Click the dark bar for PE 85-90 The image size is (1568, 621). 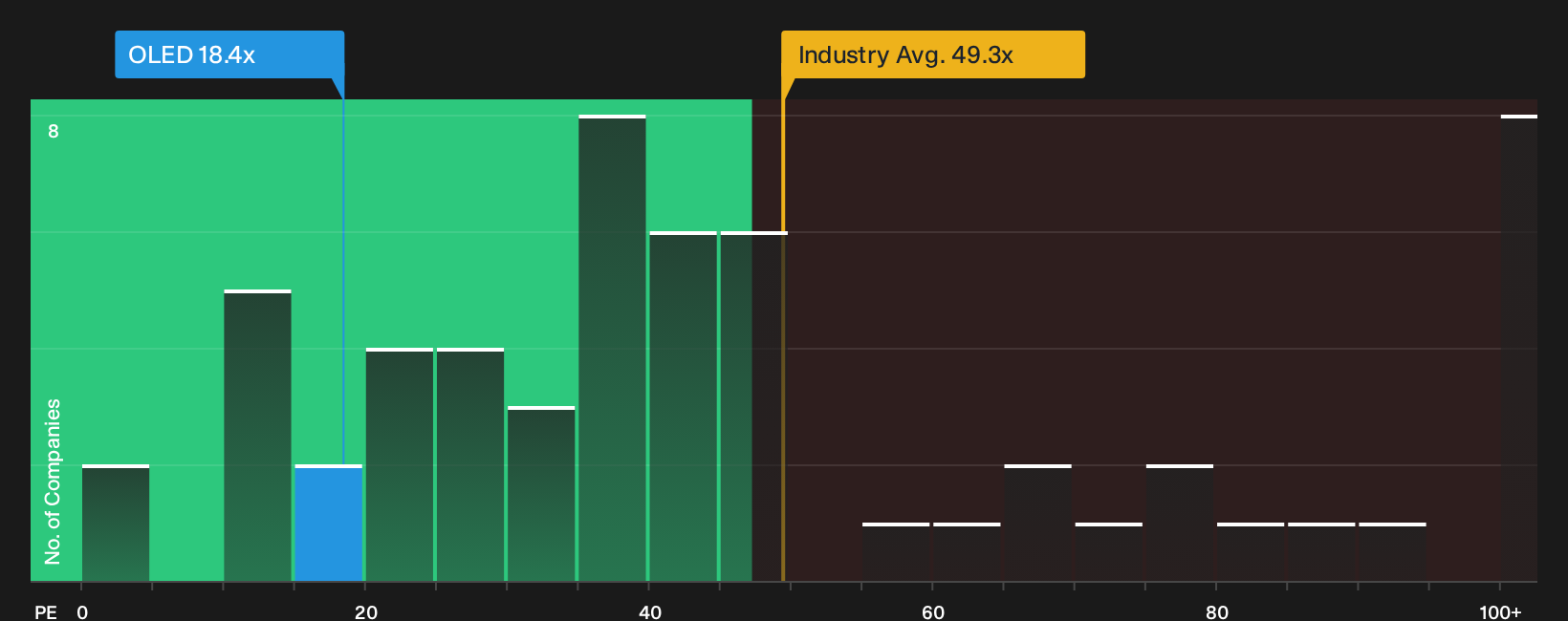tap(1321, 552)
